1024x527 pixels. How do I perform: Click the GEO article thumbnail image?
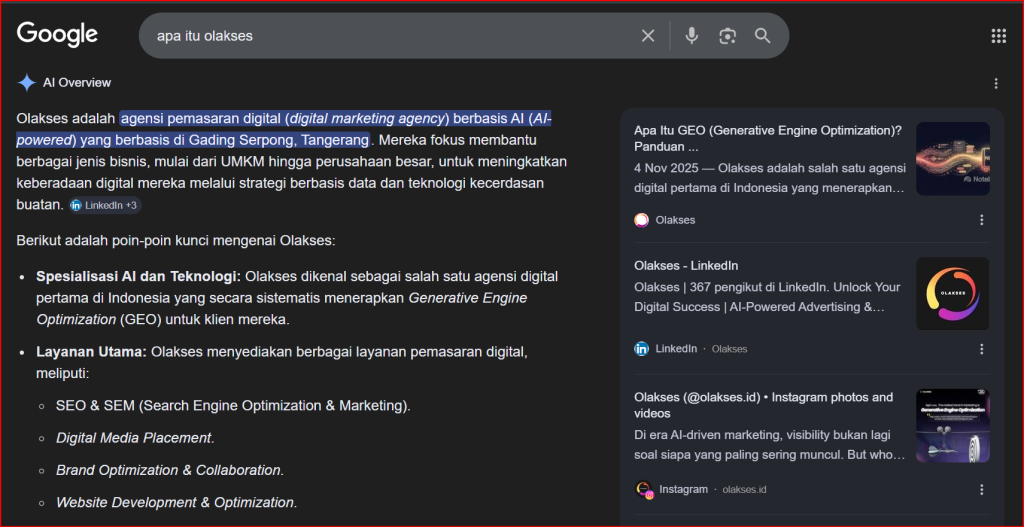(952, 158)
